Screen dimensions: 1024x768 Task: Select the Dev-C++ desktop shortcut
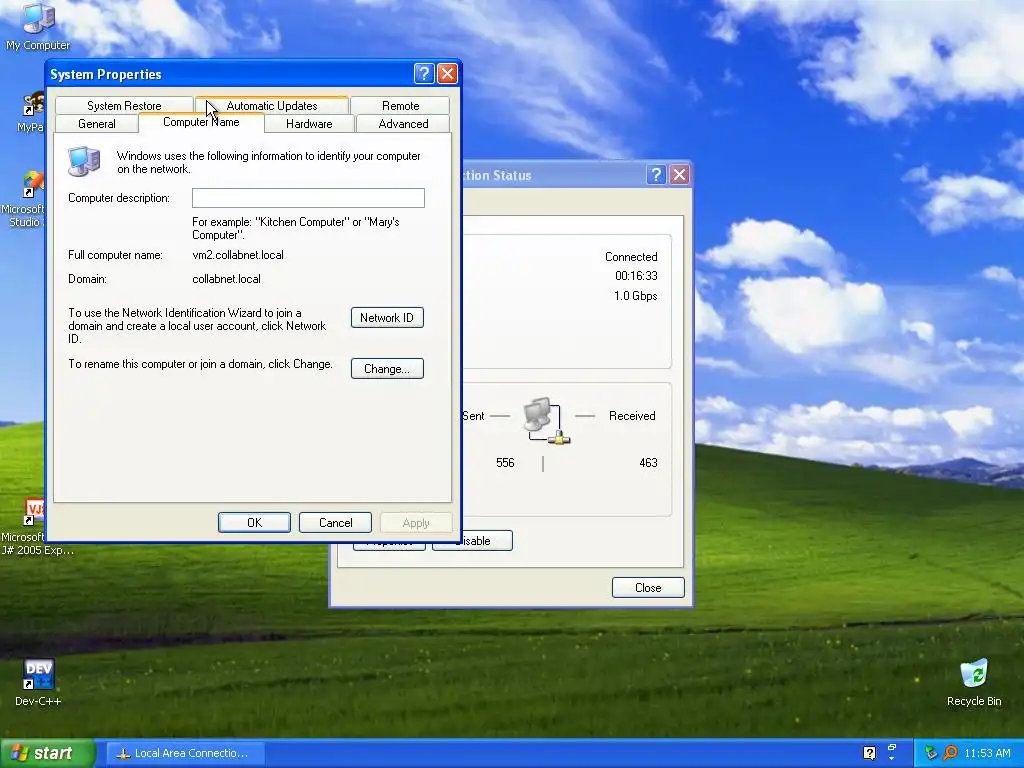point(38,682)
